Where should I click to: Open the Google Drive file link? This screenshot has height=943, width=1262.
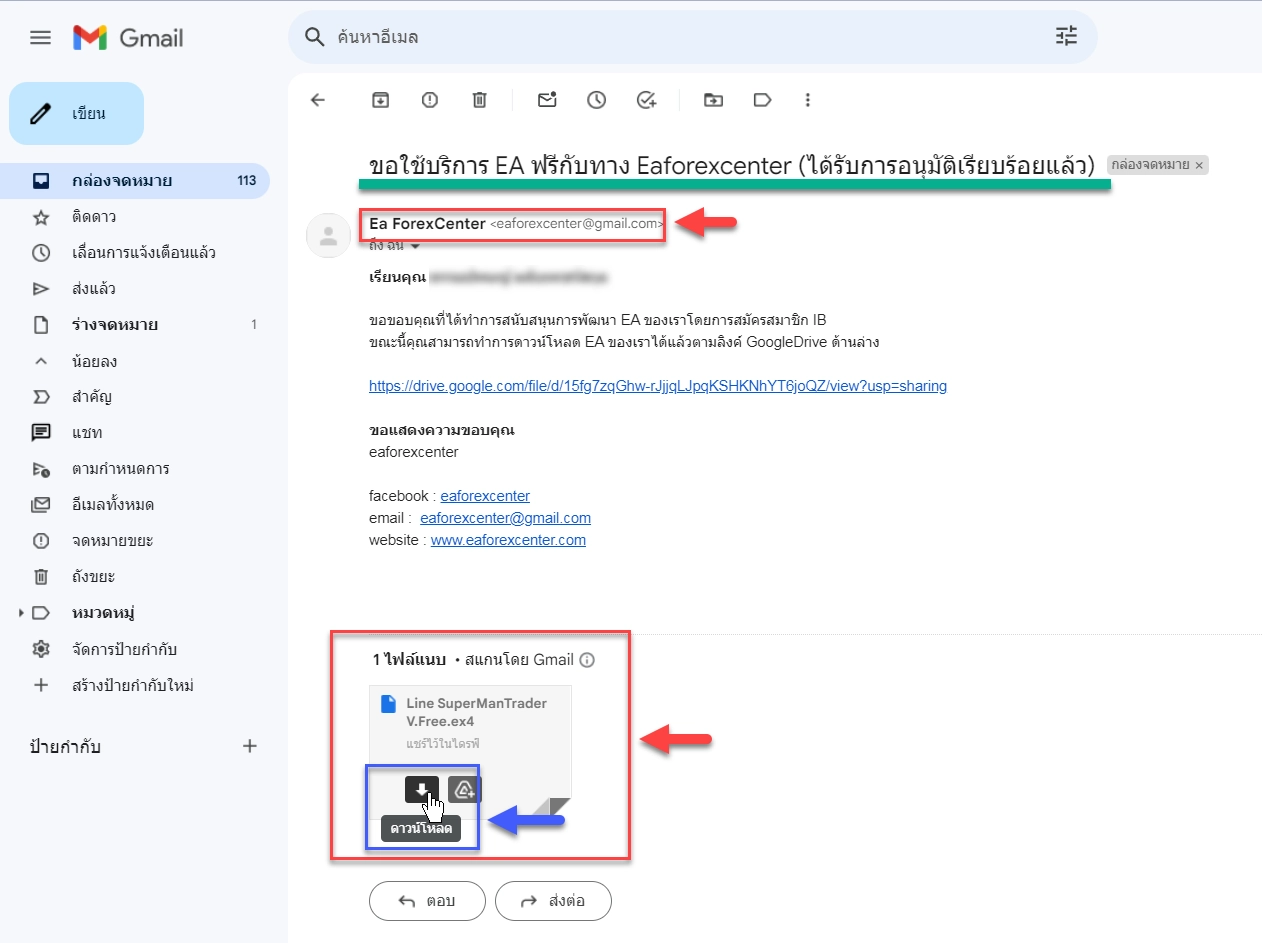(657, 386)
